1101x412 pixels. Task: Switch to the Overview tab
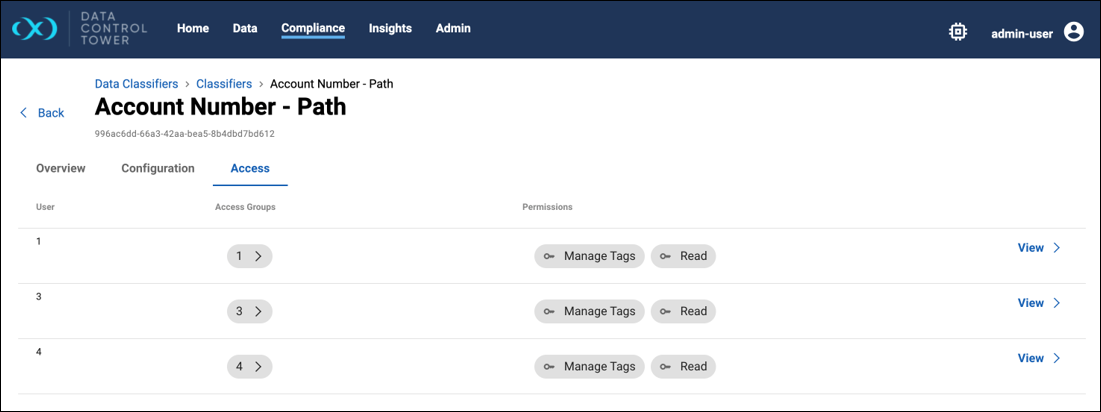(x=61, y=169)
